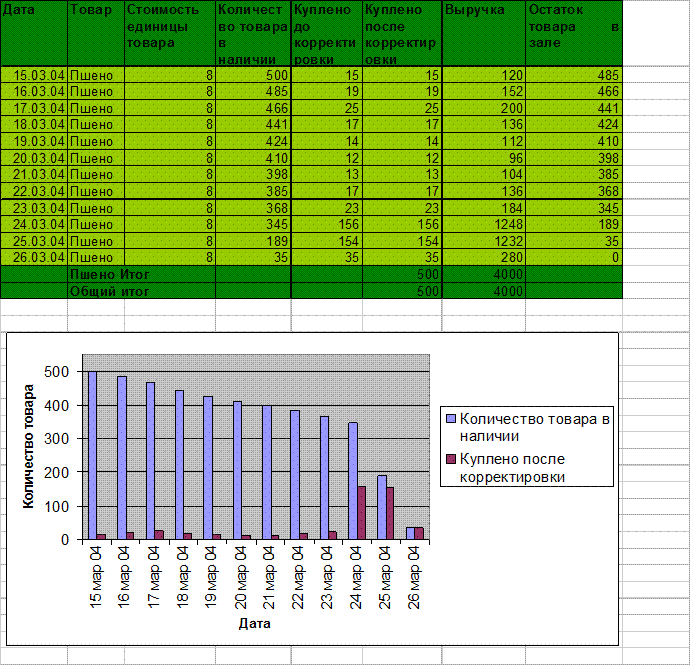Image resolution: width=691 pixels, height=666 pixels.
Task: Click the "Стоимость единицы товара" header
Action: pyautogui.click(x=170, y=33)
